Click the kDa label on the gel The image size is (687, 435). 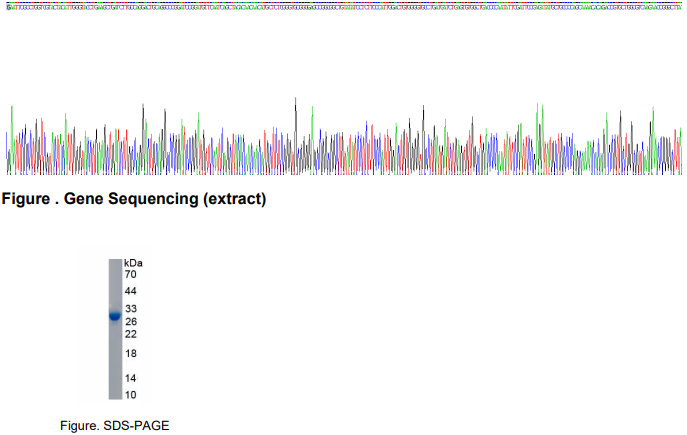(133, 263)
